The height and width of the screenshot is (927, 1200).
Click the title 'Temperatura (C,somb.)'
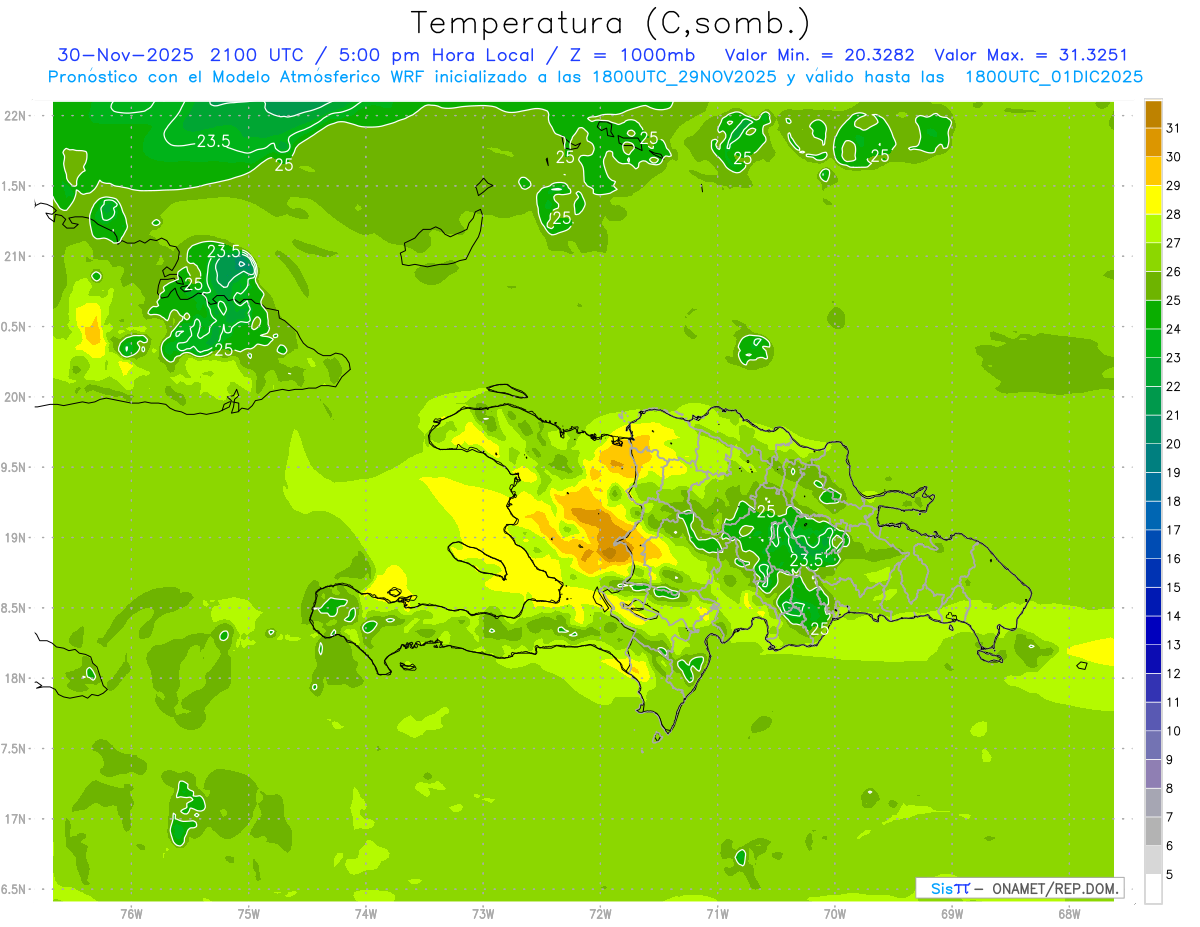(611, 23)
